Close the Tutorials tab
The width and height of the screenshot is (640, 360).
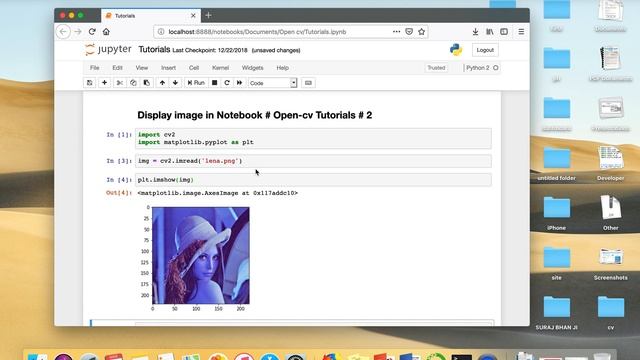coord(193,16)
